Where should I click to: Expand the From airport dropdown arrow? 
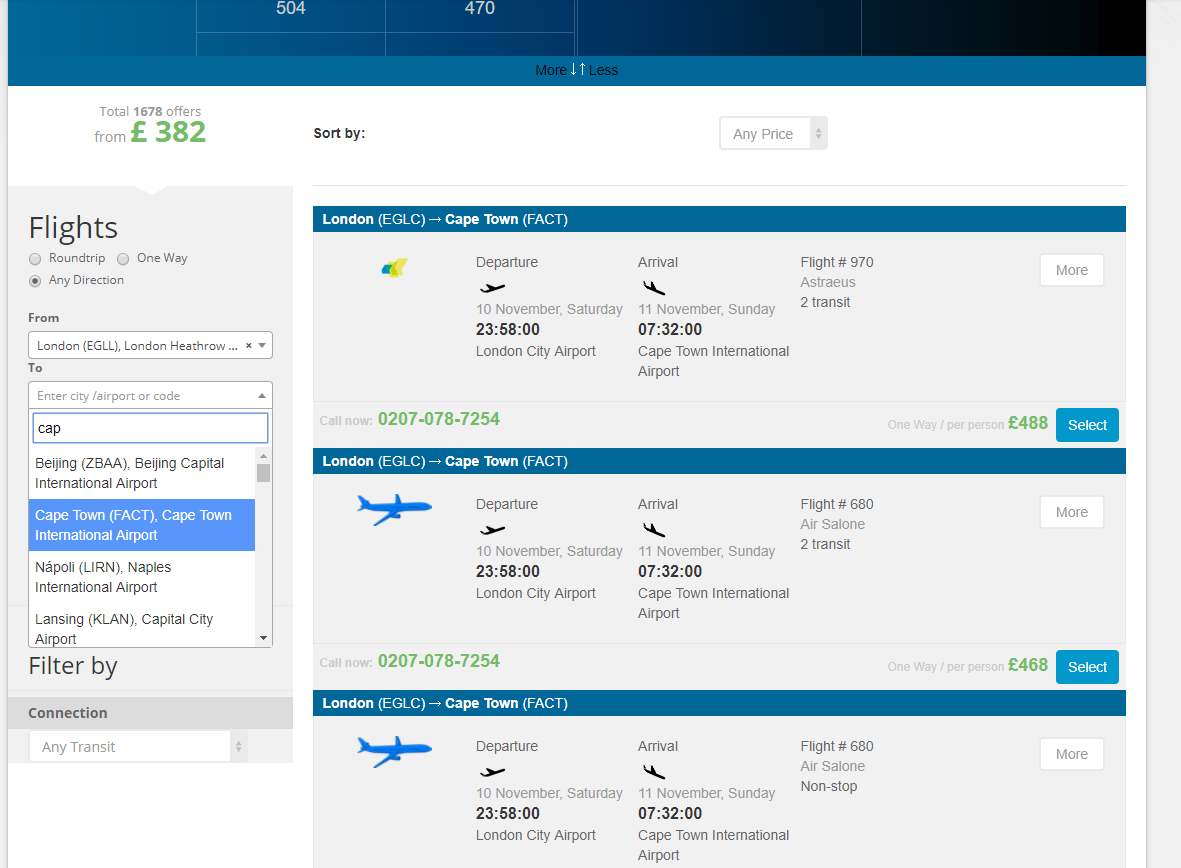(262, 346)
